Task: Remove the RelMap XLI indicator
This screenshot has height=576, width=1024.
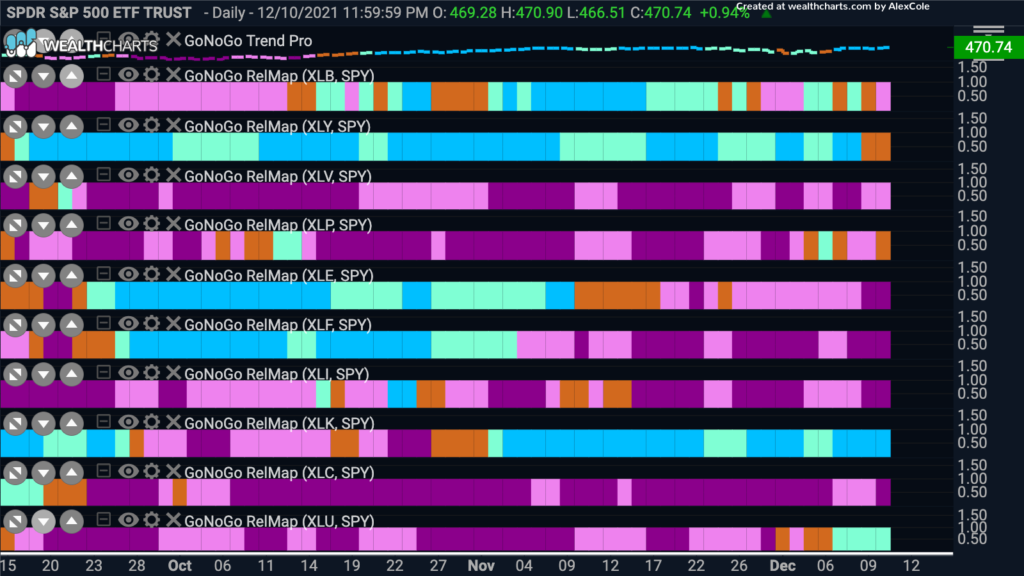Action: (173, 373)
